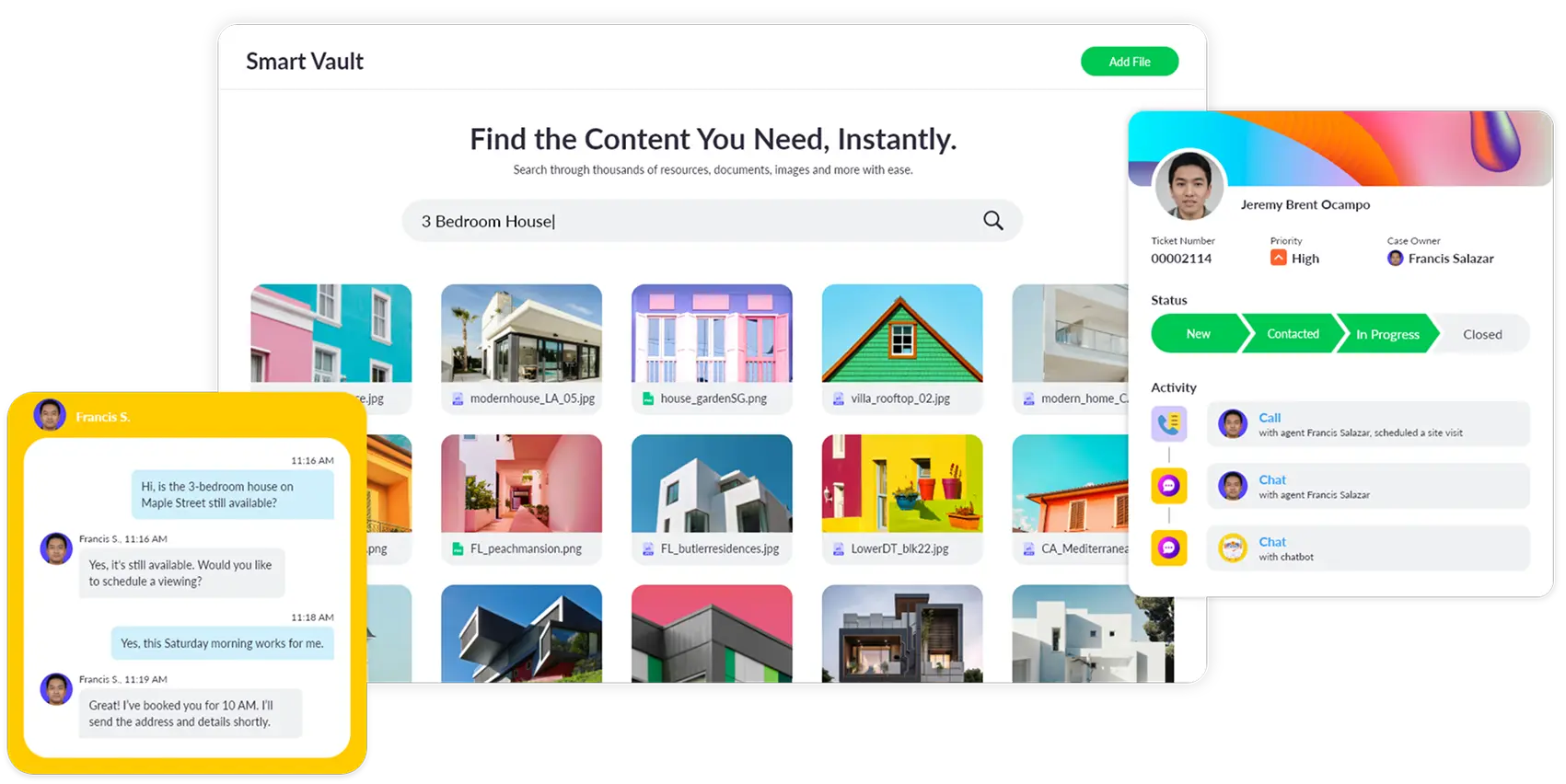Screen dimensions: 1566x784
Task: Click the case owner name "Francis Salazar"
Action: [1451, 259]
